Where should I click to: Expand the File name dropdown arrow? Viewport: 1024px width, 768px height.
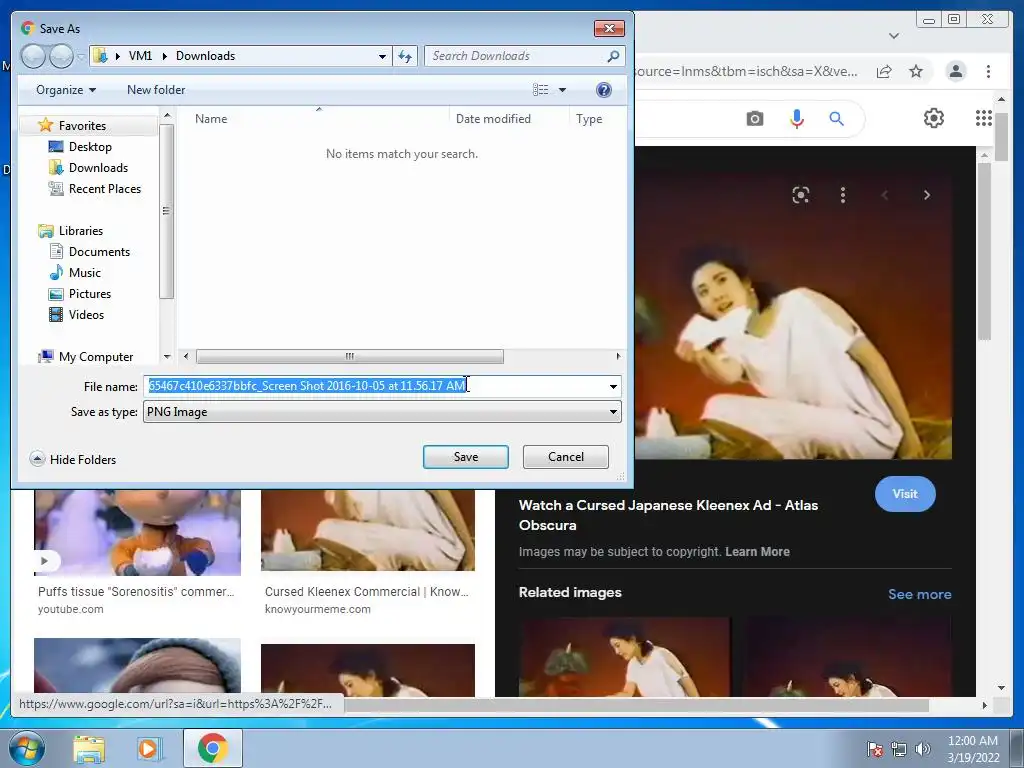coord(613,387)
